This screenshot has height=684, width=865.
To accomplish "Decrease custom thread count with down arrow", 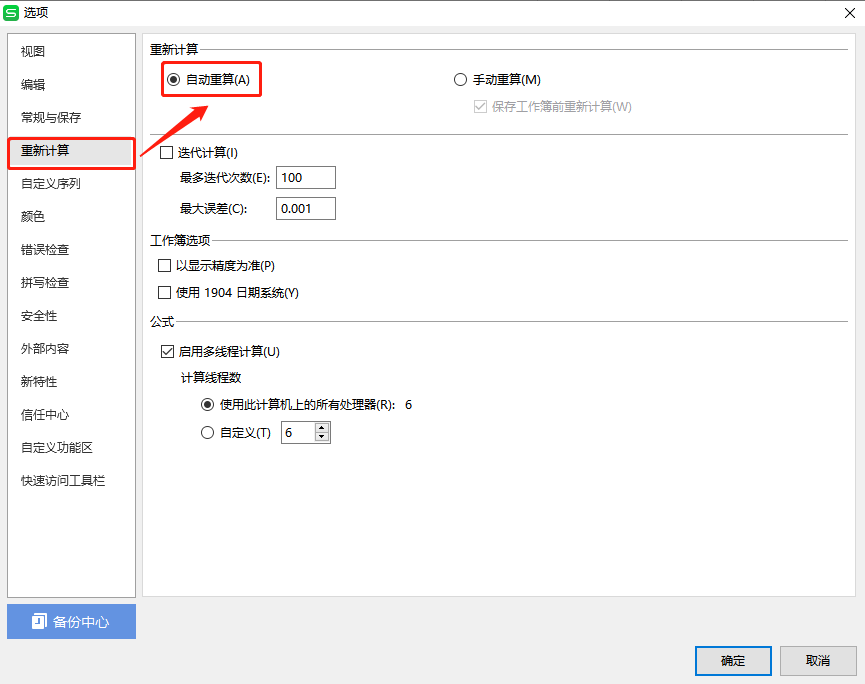I will [322, 437].
